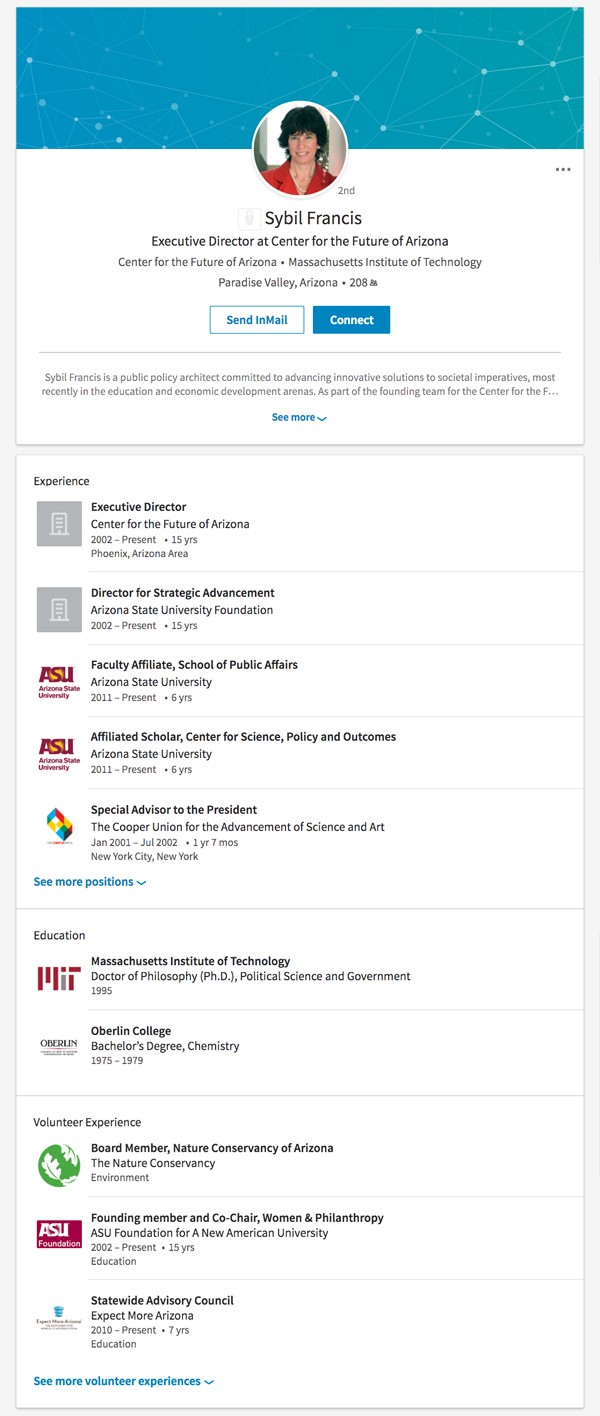Click the Connect button

point(351,320)
